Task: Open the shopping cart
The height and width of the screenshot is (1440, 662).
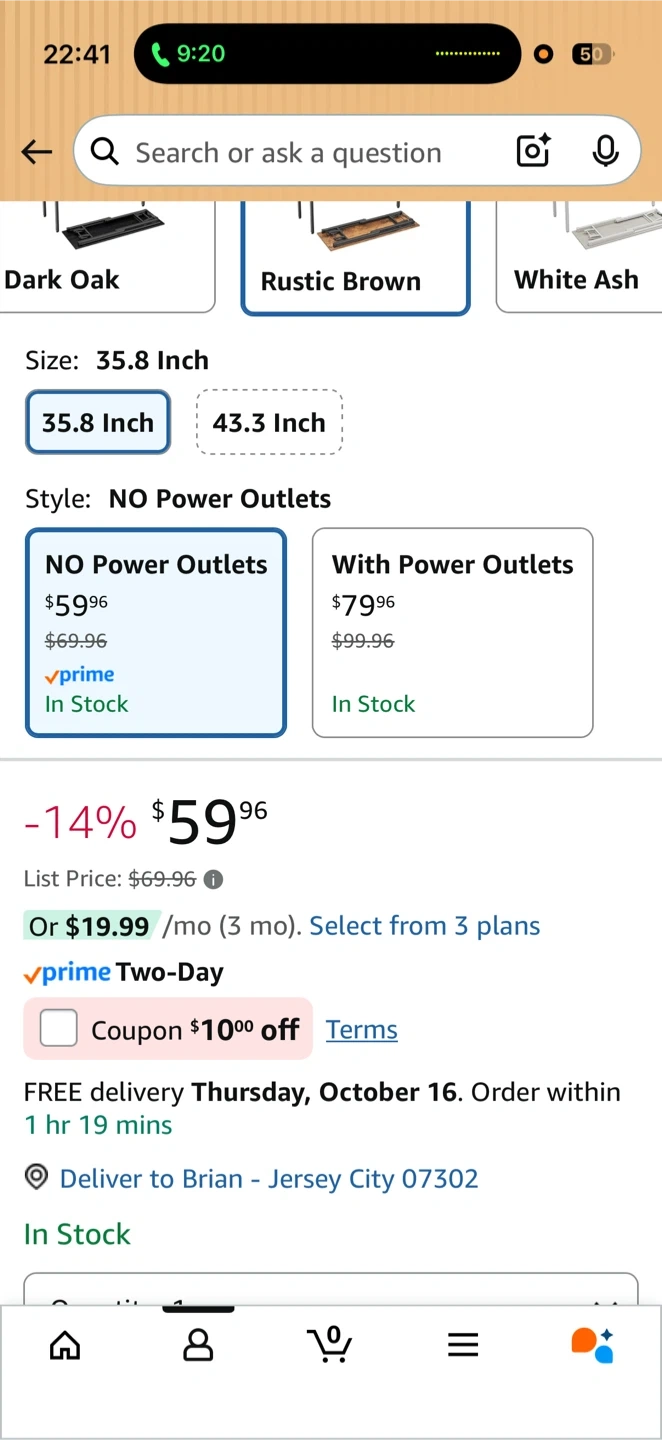Action: pos(330,1345)
